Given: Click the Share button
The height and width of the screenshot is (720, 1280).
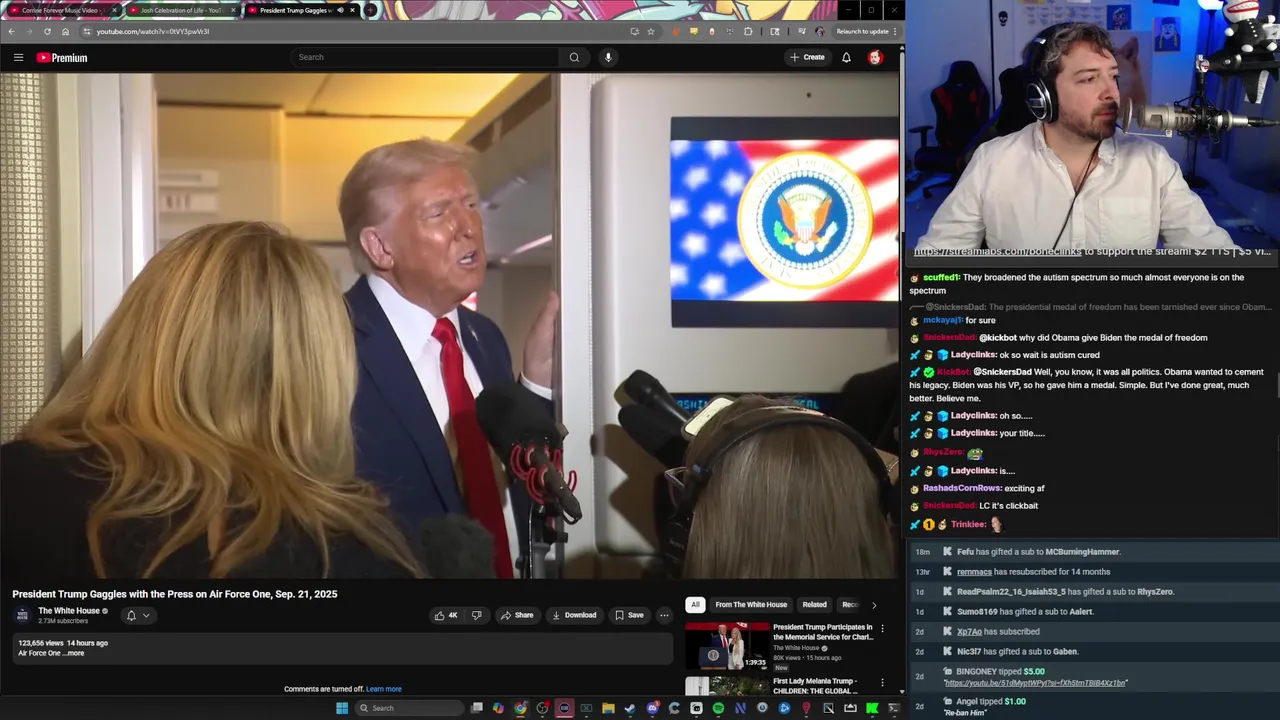Looking at the screenshot, I should click(517, 615).
